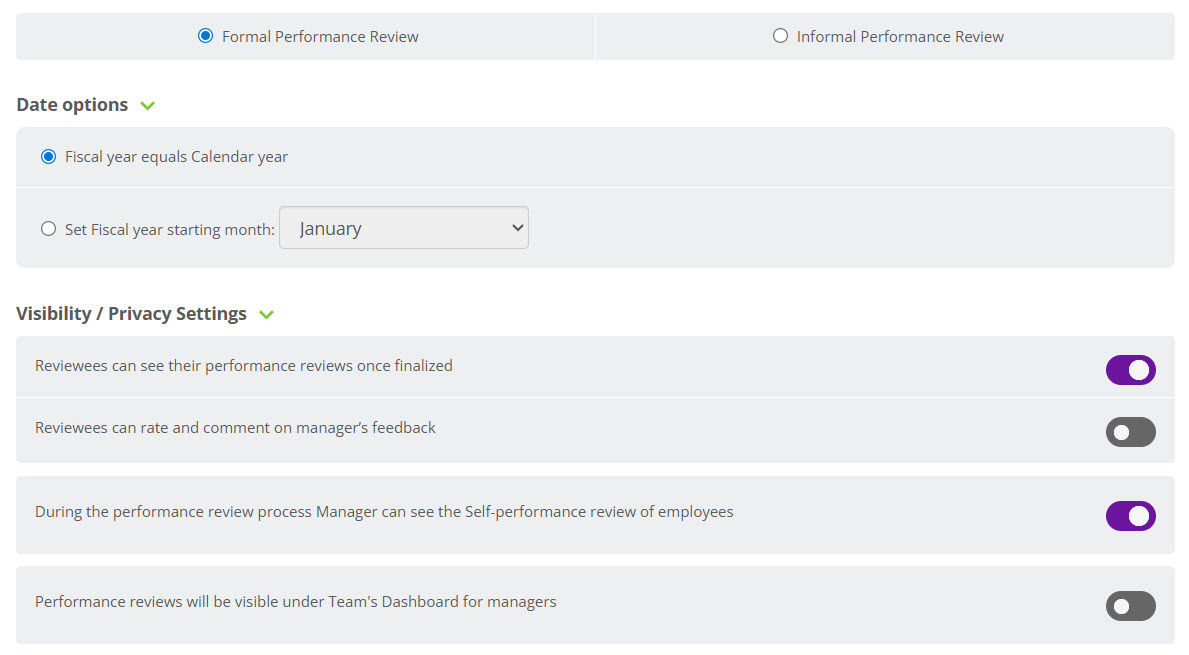Open the January starting month dropdown
The image size is (1189, 655).
pyautogui.click(x=403, y=228)
